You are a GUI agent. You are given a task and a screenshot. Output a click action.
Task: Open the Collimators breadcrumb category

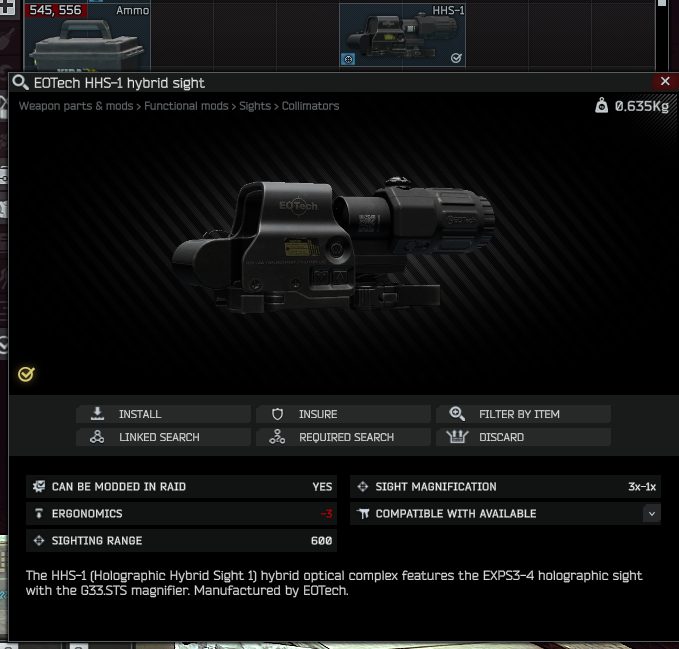(310, 106)
